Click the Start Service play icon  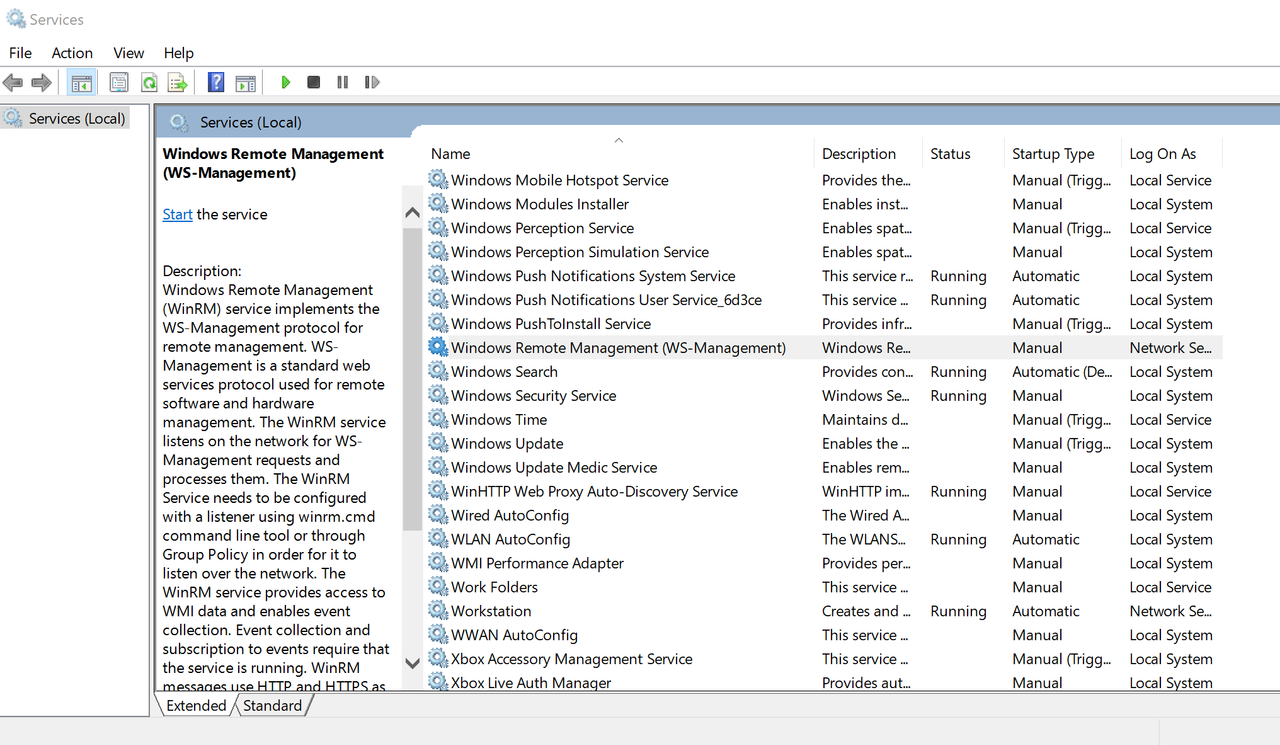(286, 82)
